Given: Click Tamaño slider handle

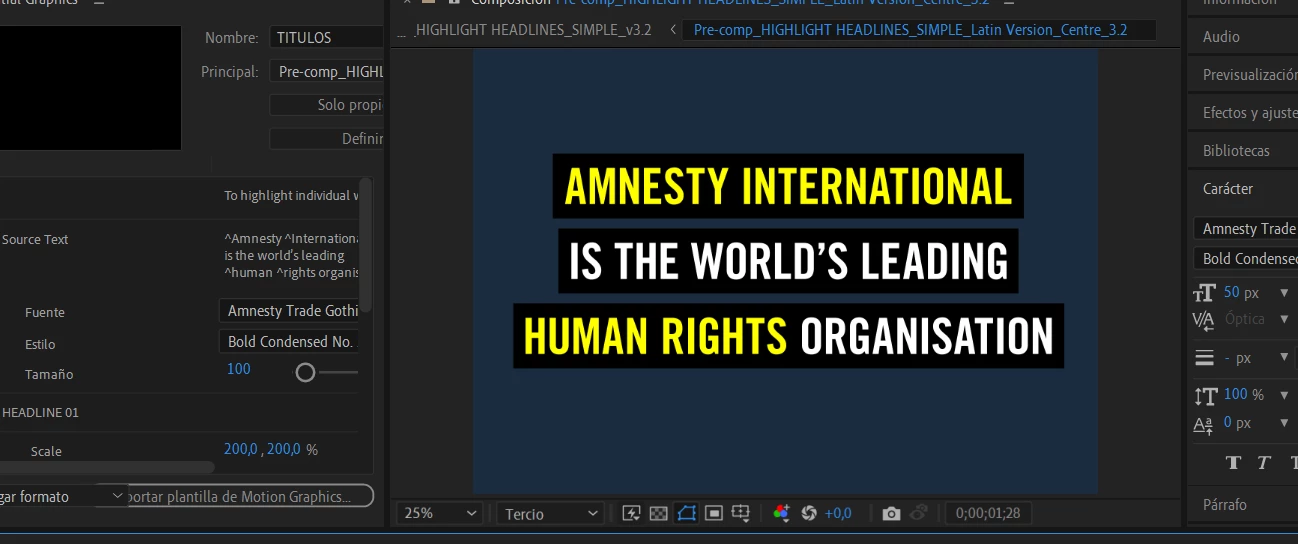Looking at the screenshot, I should coord(305,372).
